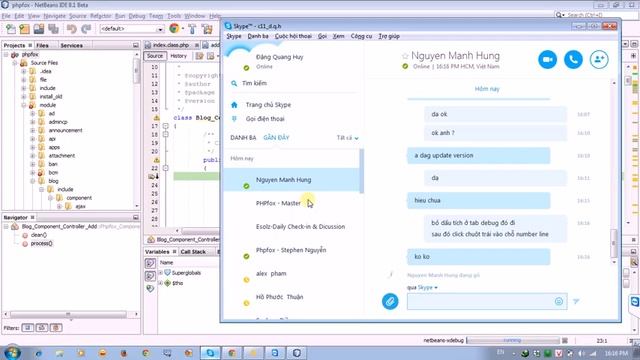Attach a file with the paperclip button
Viewport: 640px width, 360px height.
coord(390,302)
